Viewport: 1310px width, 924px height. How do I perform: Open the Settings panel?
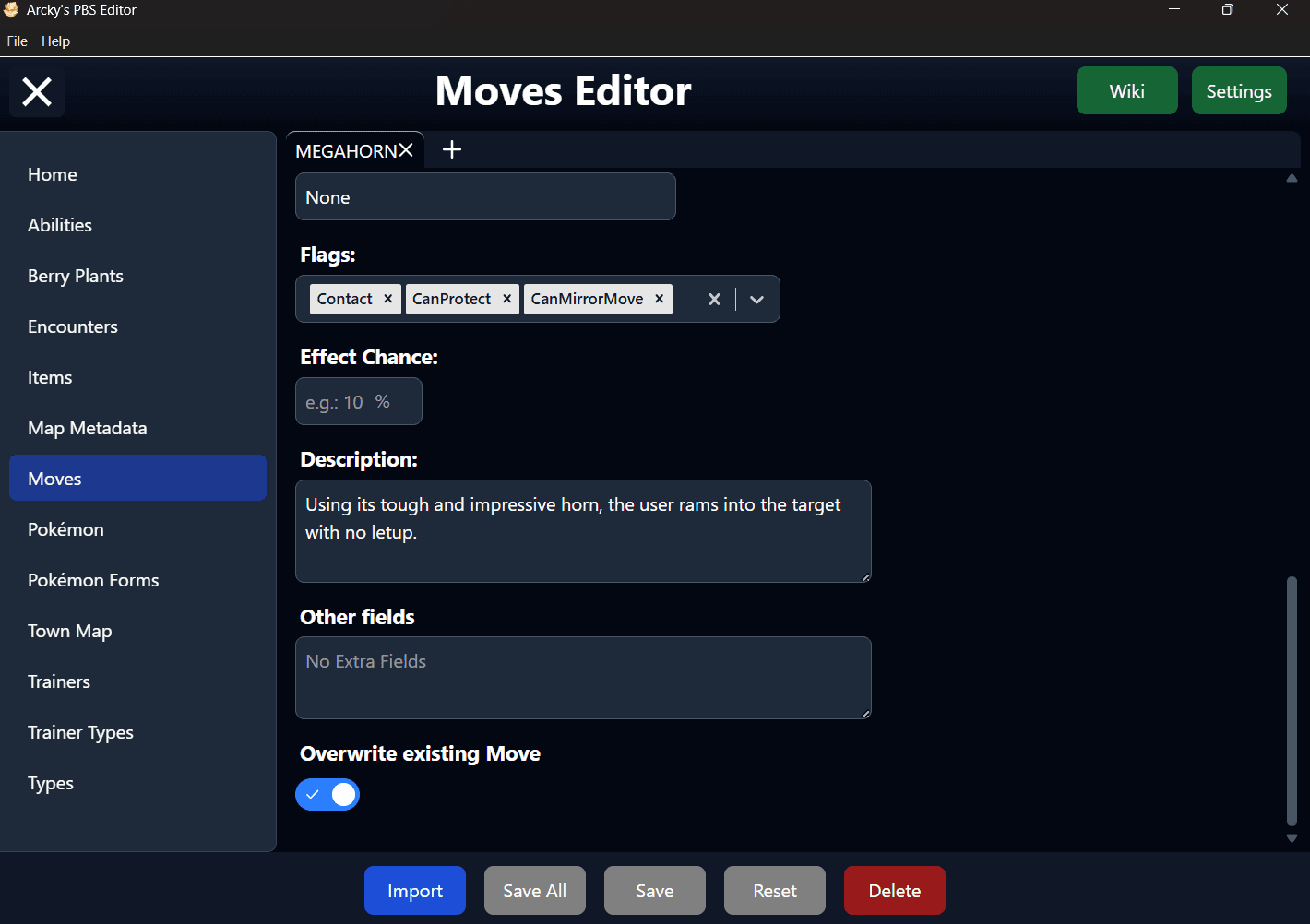pyautogui.click(x=1239, y=90)
